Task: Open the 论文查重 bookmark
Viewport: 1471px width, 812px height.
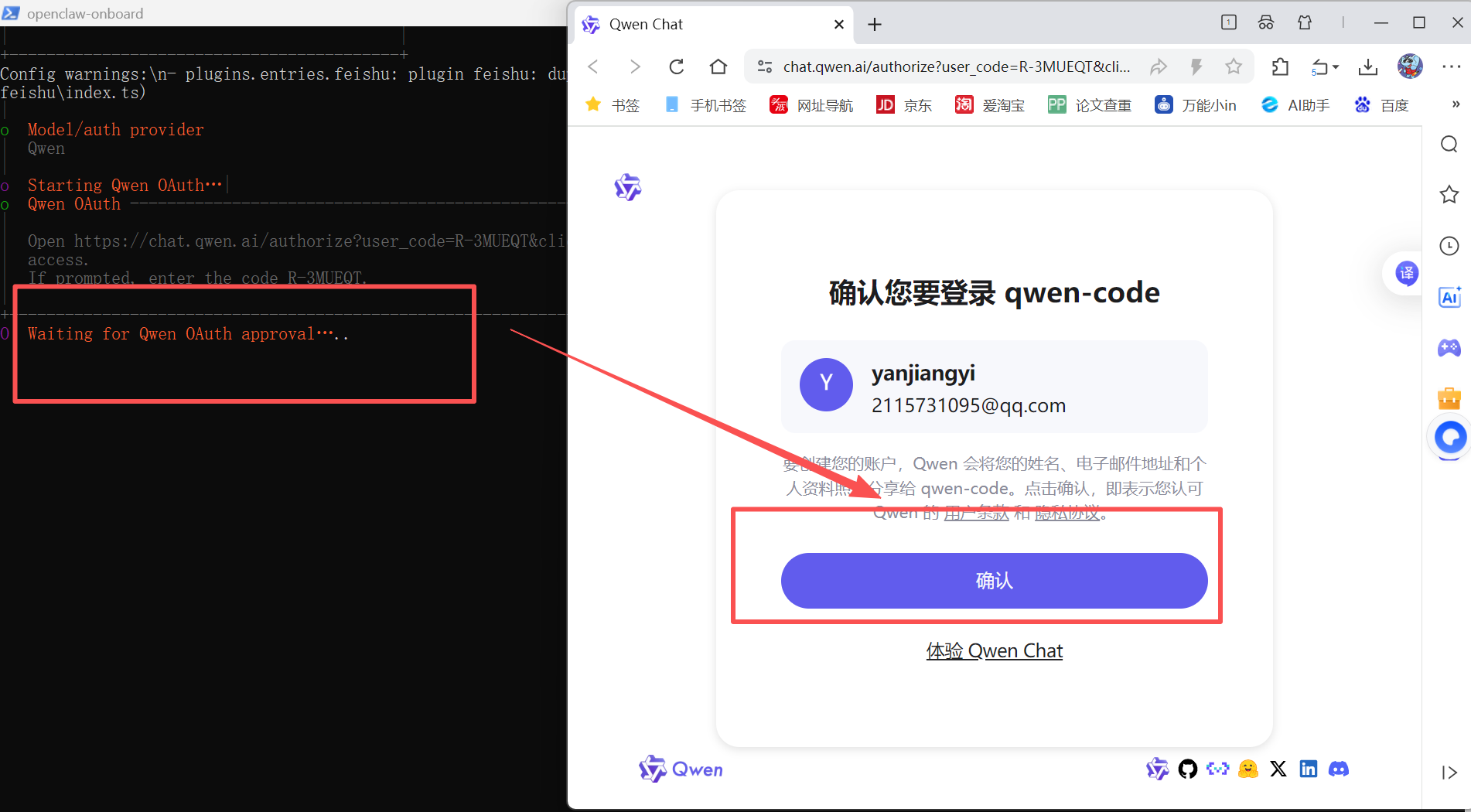Action: click(1090, 105)
